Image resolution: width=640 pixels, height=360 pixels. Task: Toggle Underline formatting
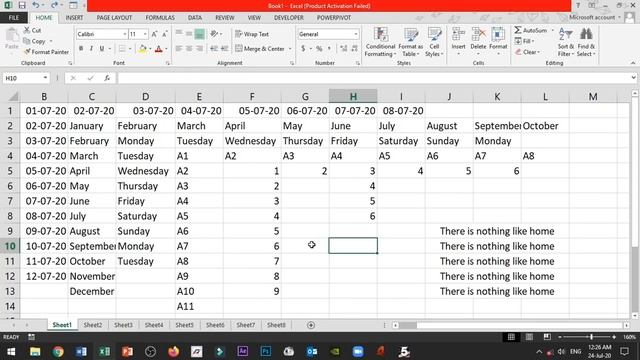102,49
